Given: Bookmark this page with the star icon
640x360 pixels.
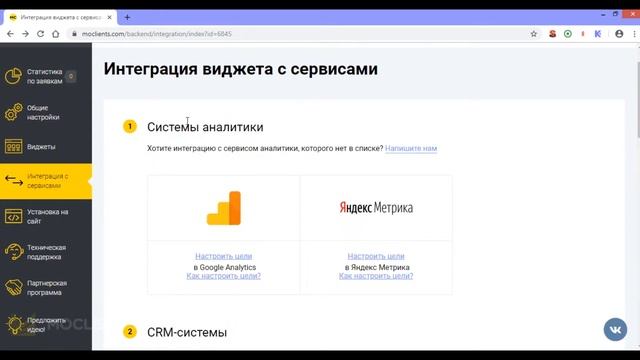Looking at the screenshot, I should [533, 34].
